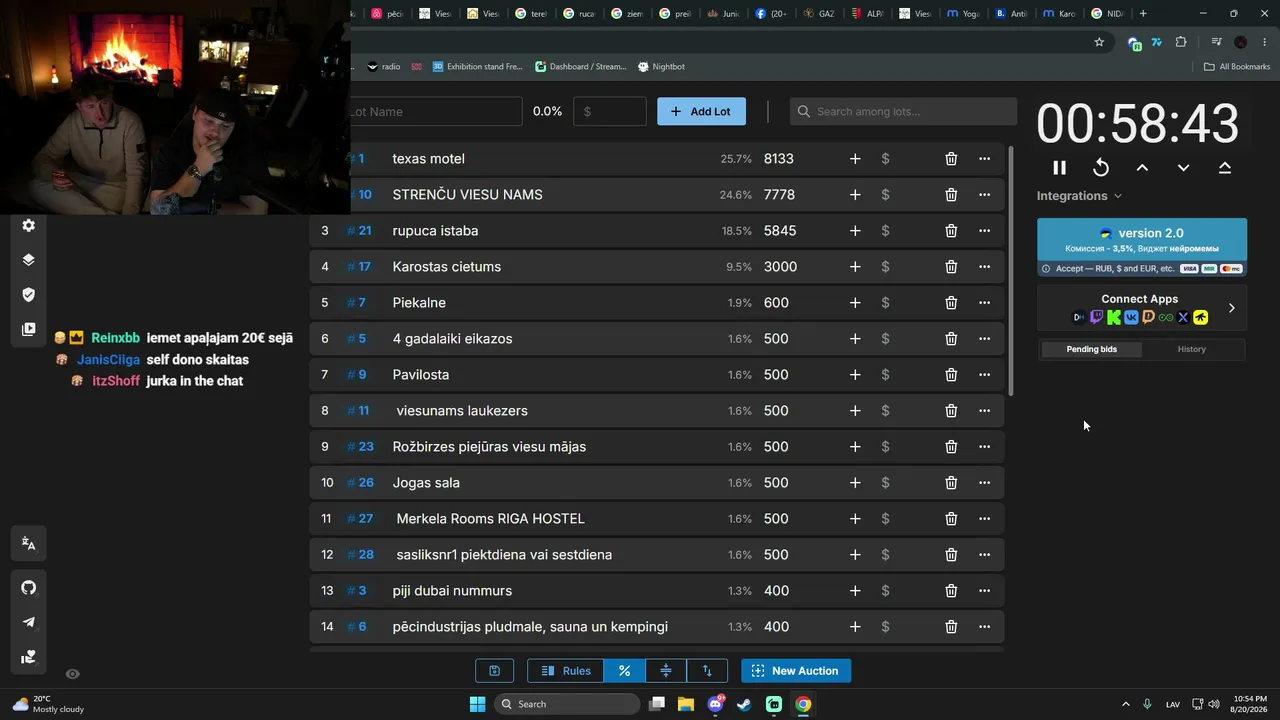This screenshot has height=720, width=1280.
Task: Click the hand-heart support icon
Action: (x=29, y=657)
